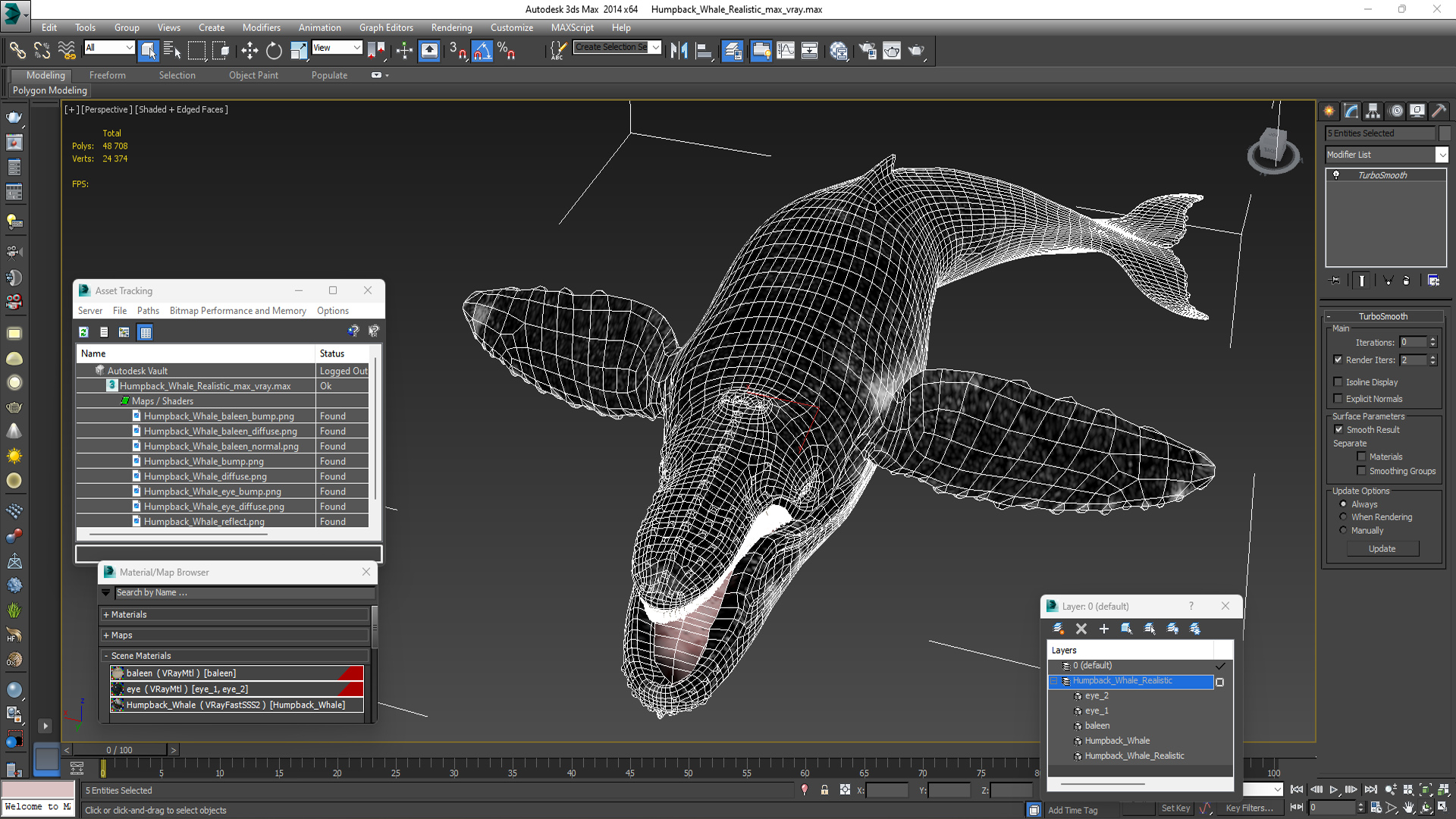Open the Render Setup icon
1456x819 pixels.
click(867, 51)
